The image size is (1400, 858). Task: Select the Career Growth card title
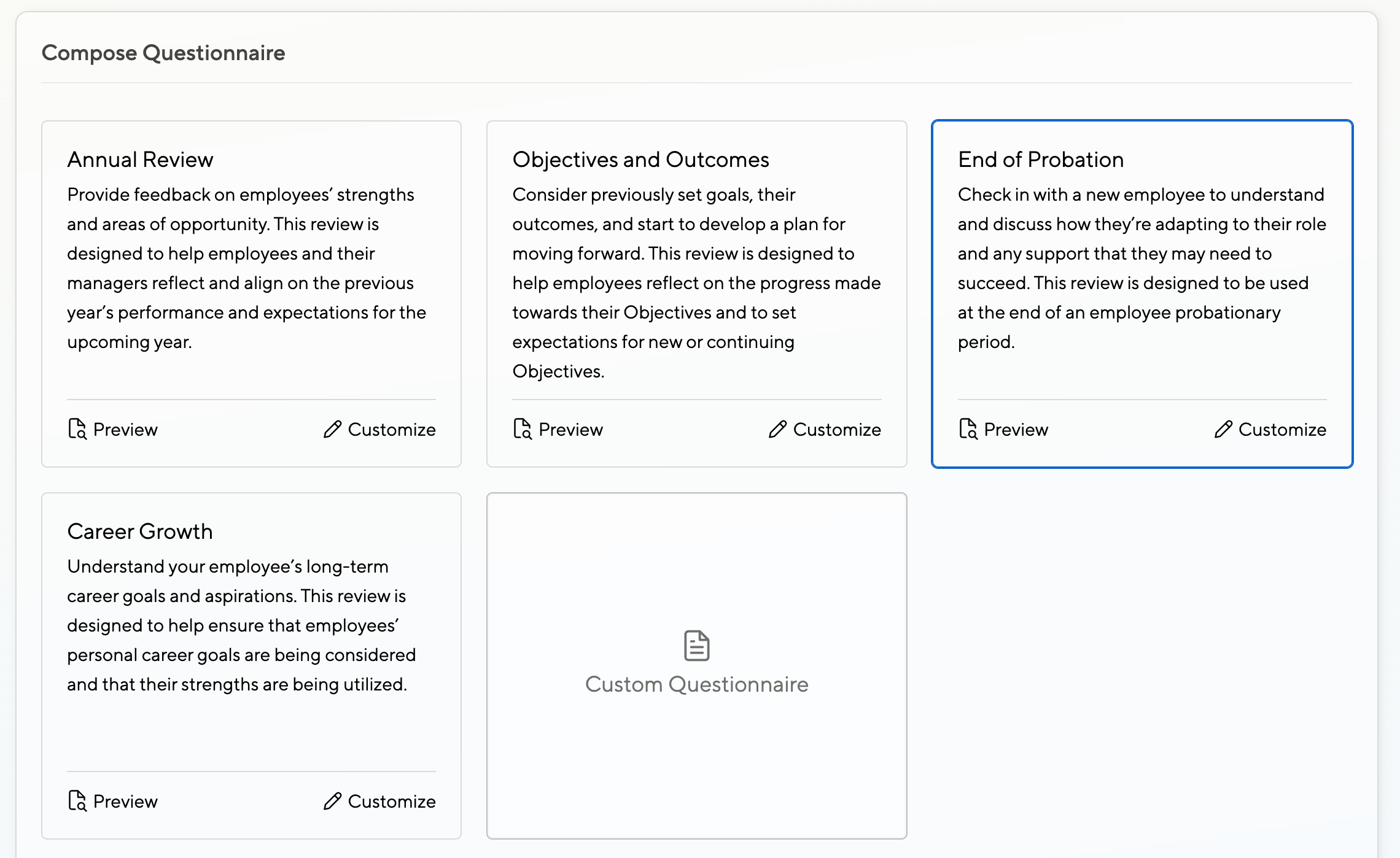[140, 531]
